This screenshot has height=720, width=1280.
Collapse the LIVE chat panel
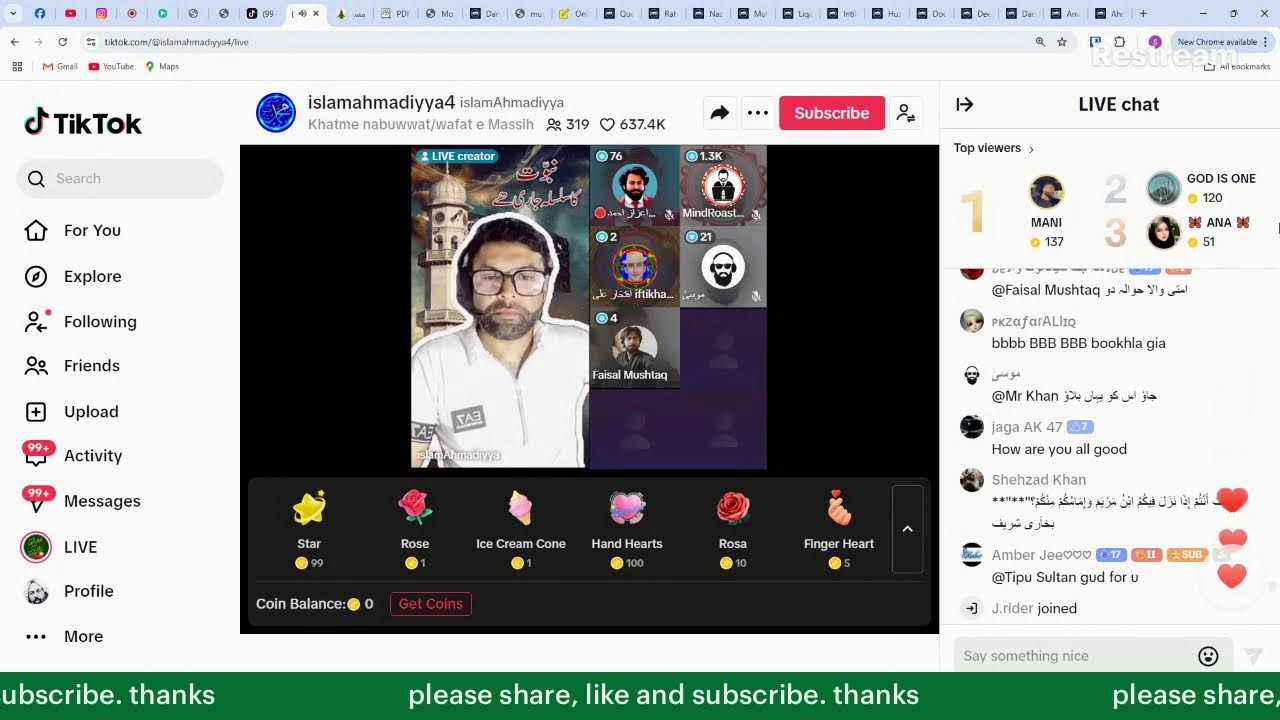(x=965, y=104)
